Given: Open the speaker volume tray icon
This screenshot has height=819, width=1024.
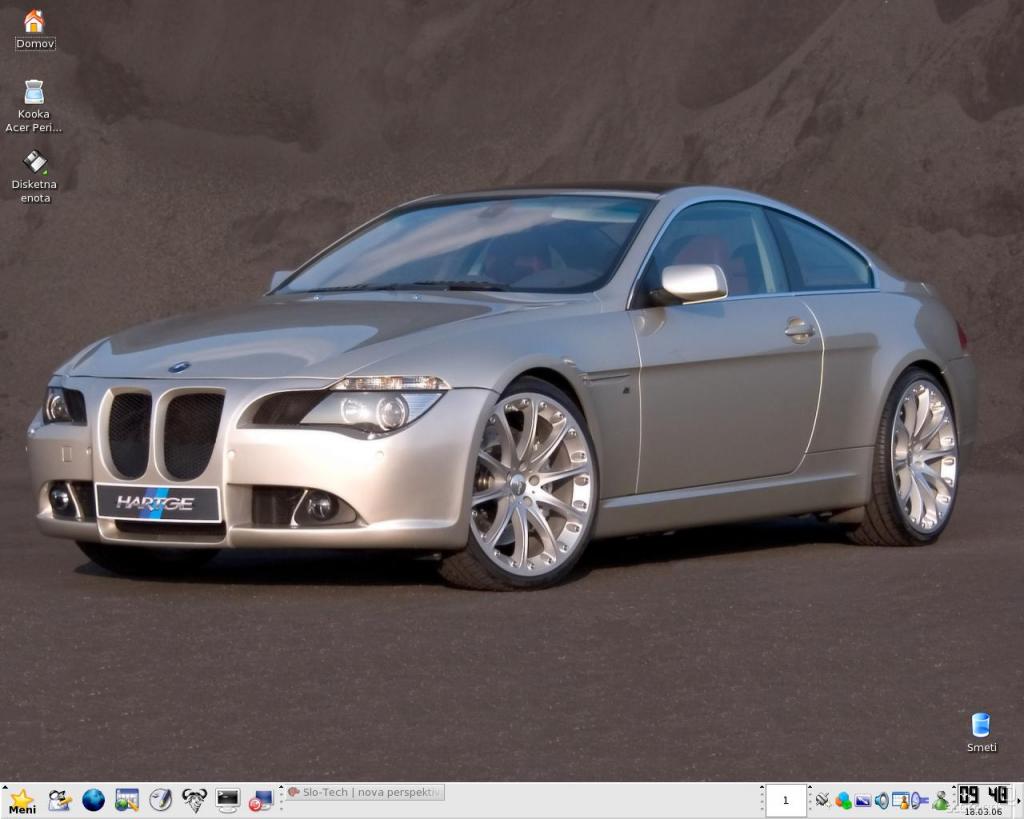Looking at the screenshot, I should [x=882, y=800].
